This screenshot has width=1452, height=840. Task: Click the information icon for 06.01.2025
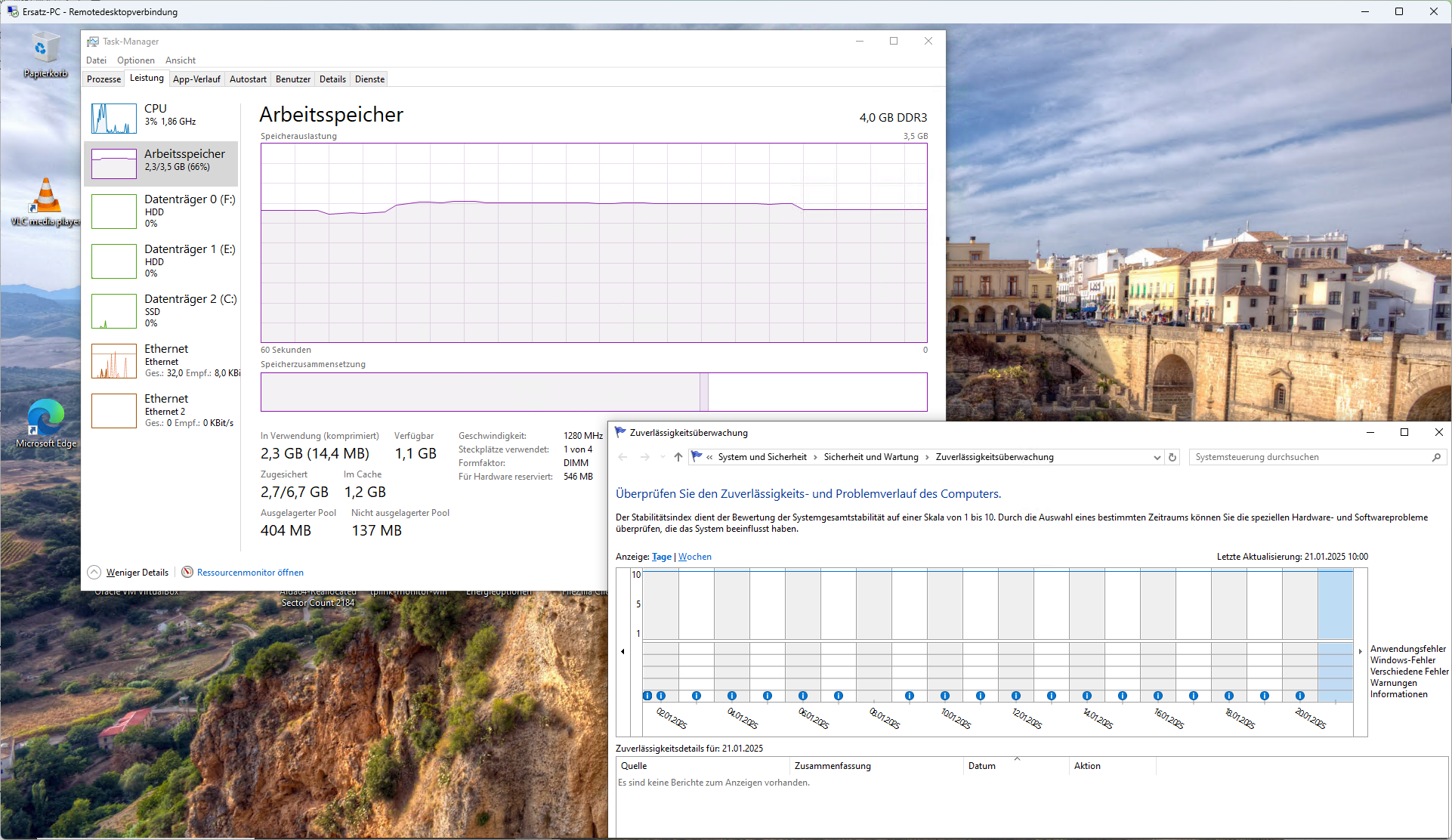click(x=802, y=696)
